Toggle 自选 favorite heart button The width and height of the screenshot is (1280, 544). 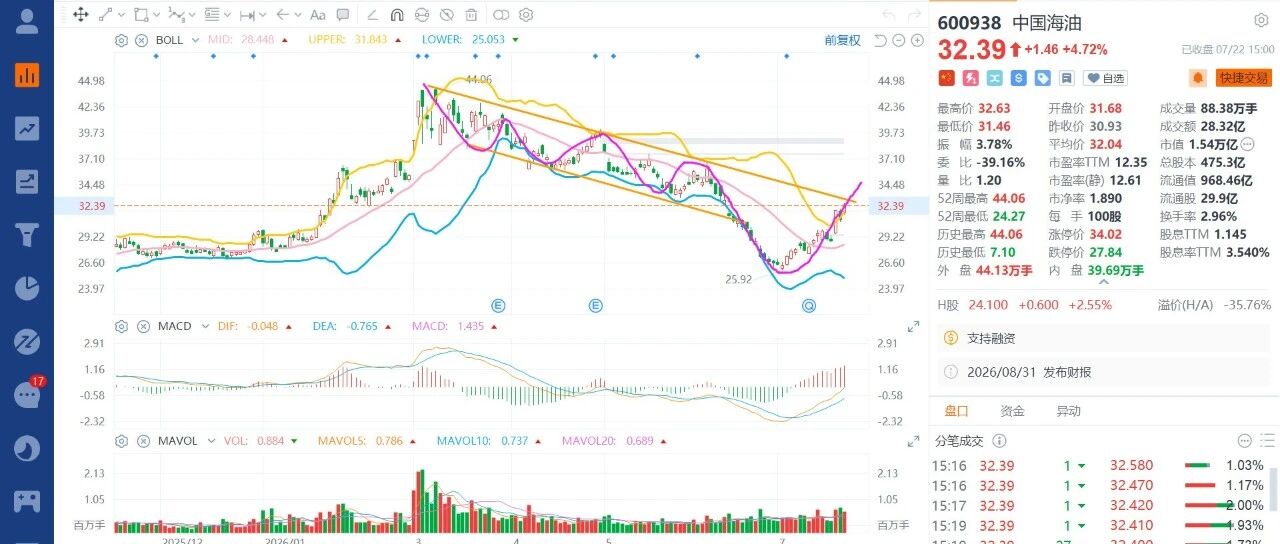point(1106,78)
